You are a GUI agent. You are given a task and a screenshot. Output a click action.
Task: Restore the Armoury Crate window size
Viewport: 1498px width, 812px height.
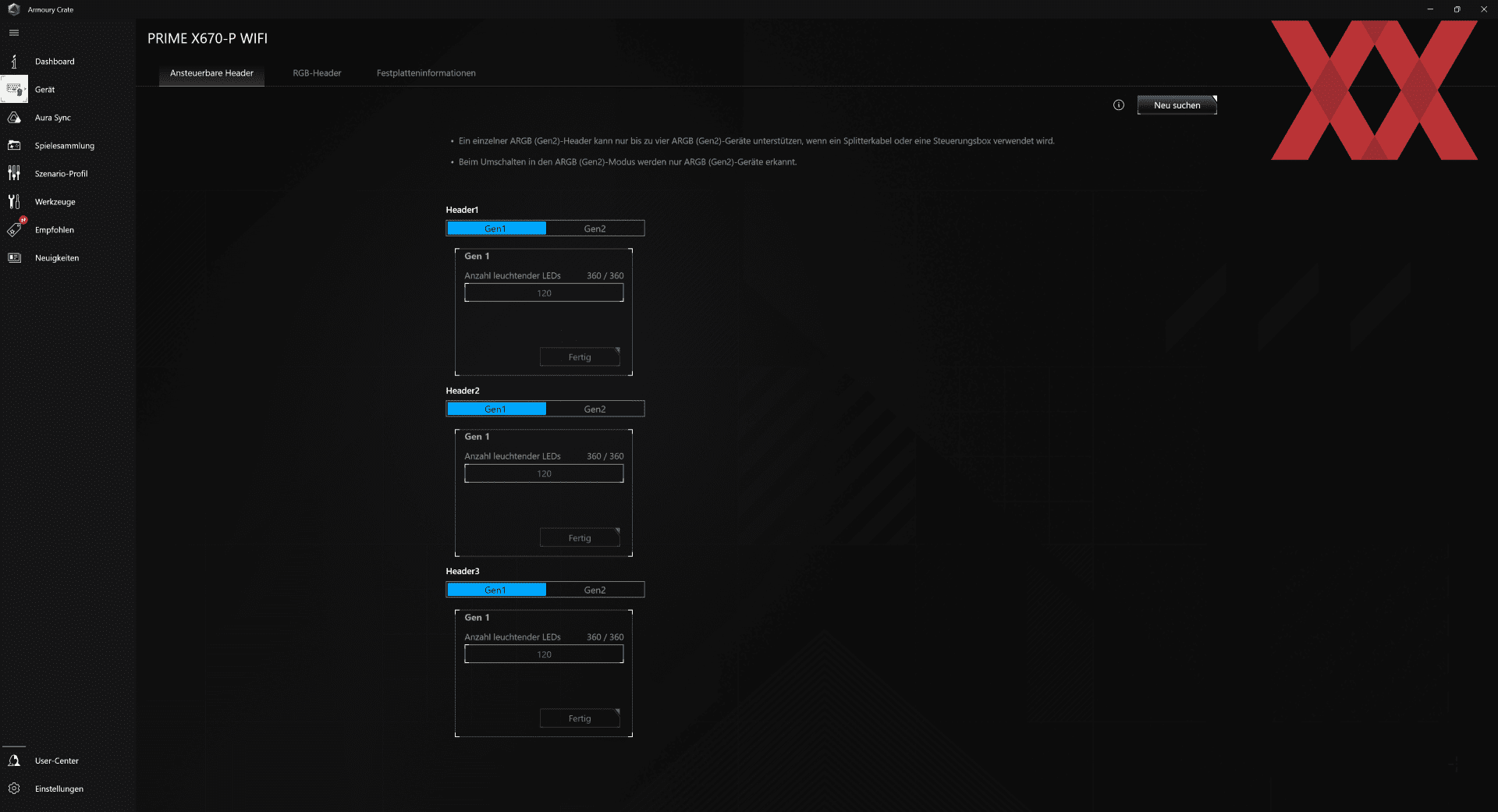1457,9
